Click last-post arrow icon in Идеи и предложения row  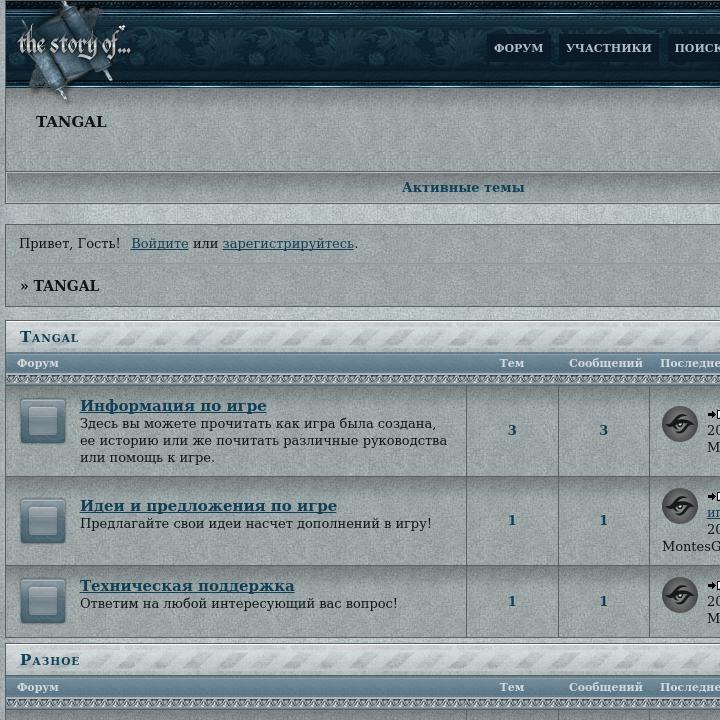coord(714,496)
